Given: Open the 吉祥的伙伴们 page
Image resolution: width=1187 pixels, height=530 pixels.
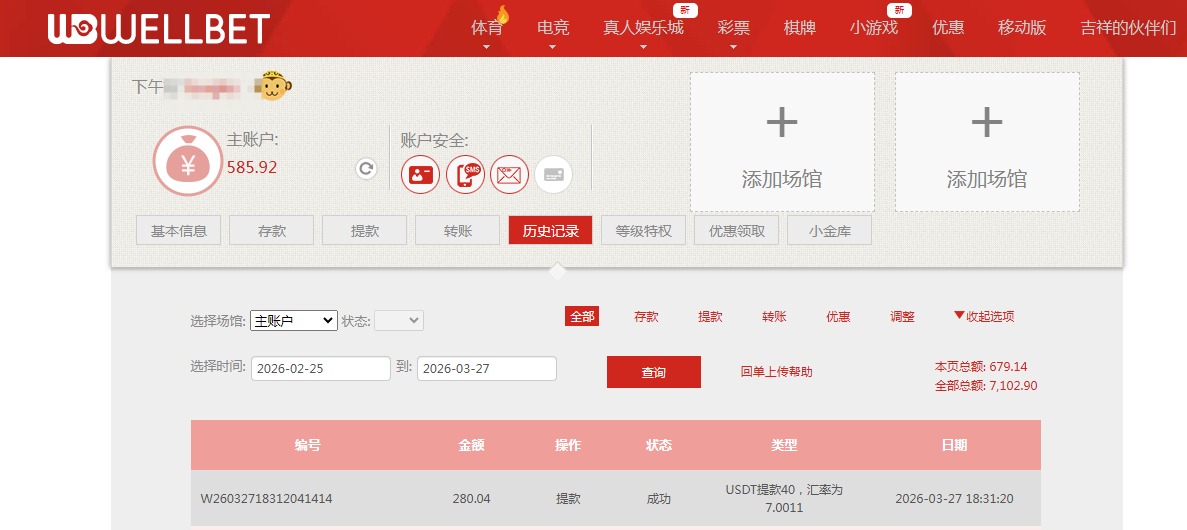Looking at the screenshot, I should [x=1129, y=28].
